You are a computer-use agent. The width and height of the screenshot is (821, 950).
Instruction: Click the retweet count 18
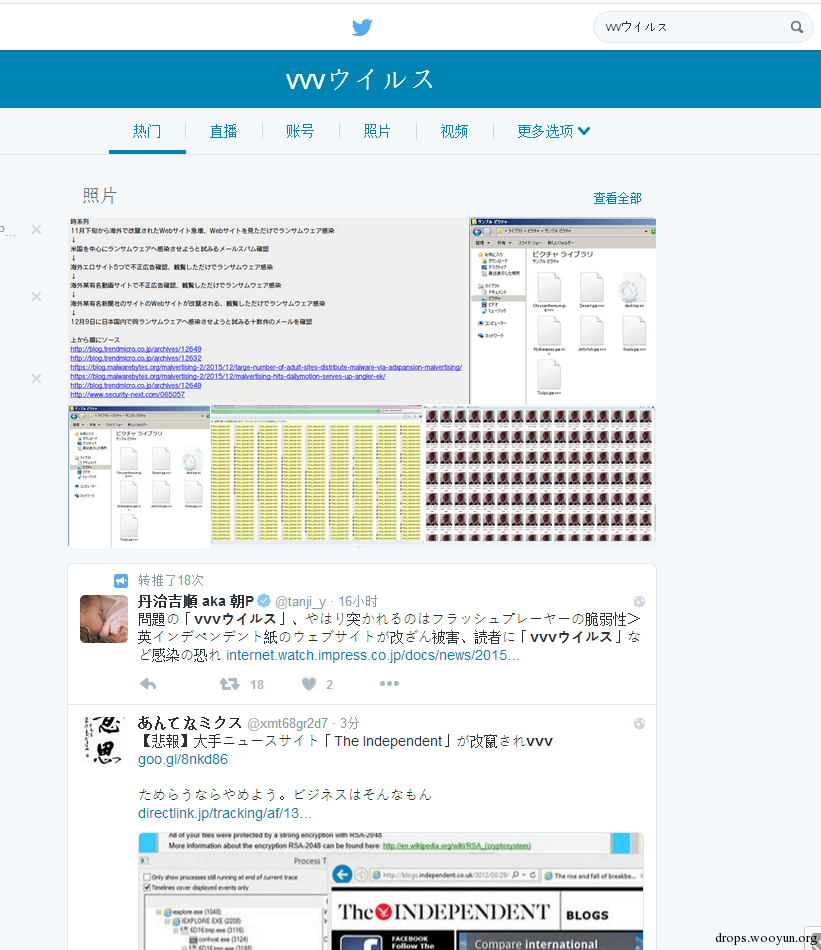point(257,685)
